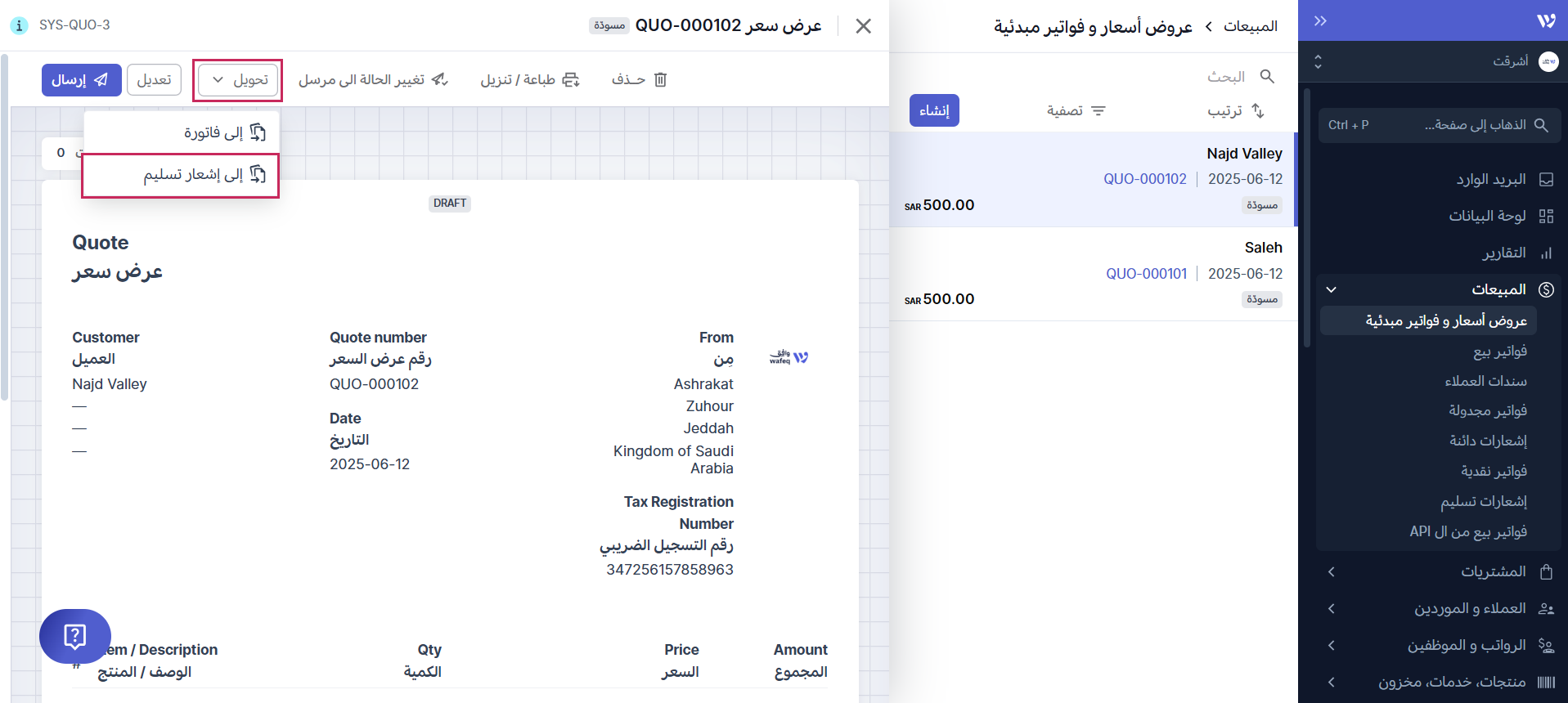1568x703 pixels.
Task: Click the help chat widget icon
Action: point(74,636)
